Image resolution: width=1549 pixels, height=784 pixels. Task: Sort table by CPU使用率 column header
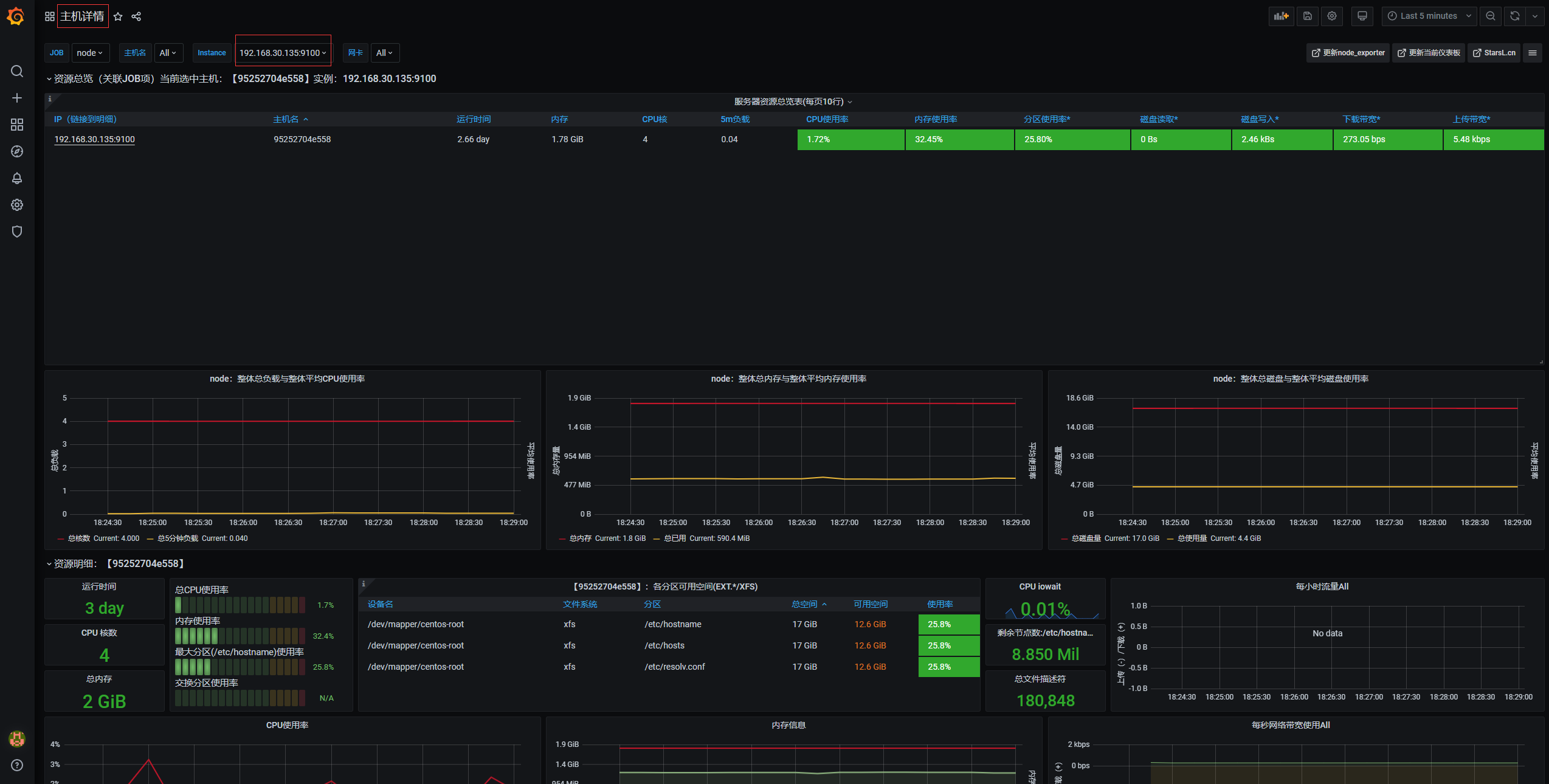(x=827, y=119)
